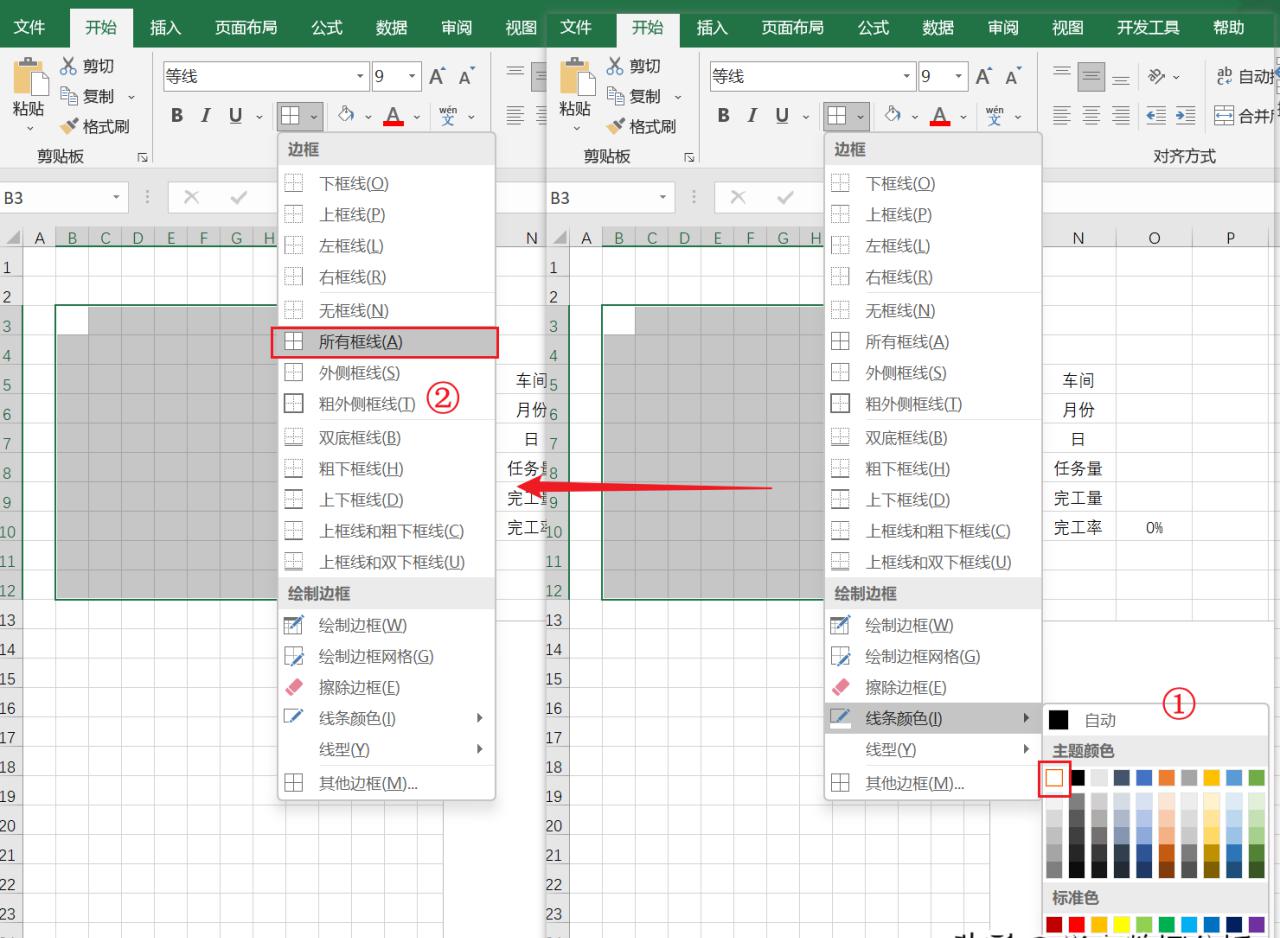Choose 双底框线 in right window menu
Screen dimensions: 1280x938
933,437
